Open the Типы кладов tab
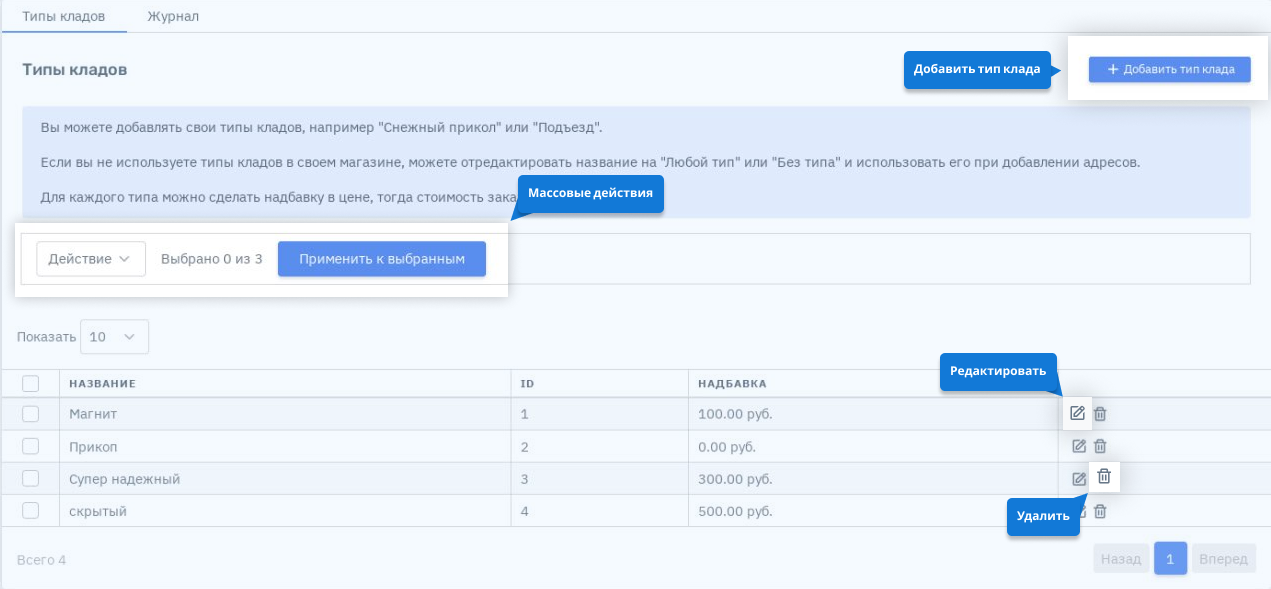The width and height of the screenshot is (1271, 589). point(64,16)
